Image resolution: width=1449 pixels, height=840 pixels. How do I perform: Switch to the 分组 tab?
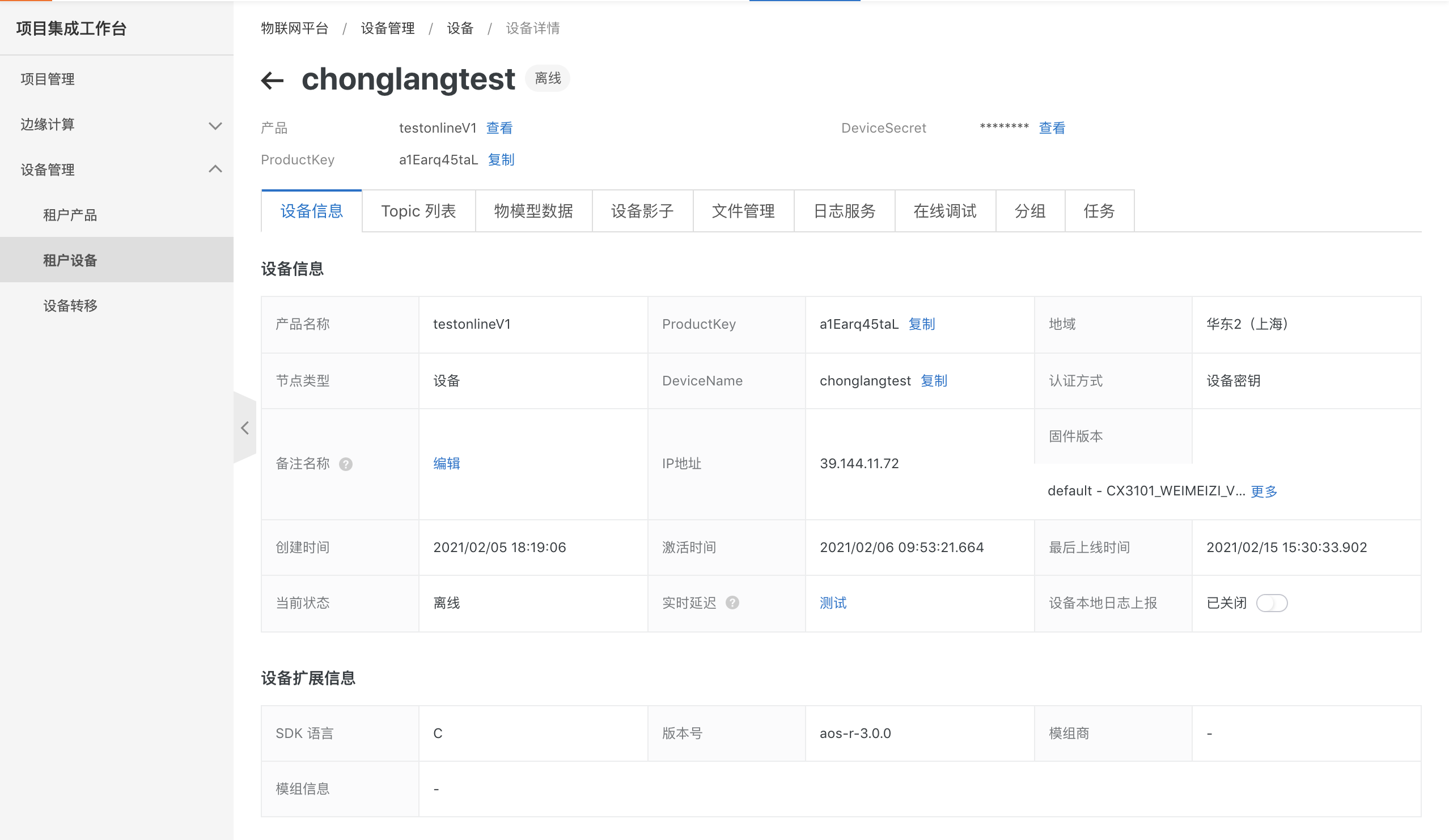coord(1031,211)
